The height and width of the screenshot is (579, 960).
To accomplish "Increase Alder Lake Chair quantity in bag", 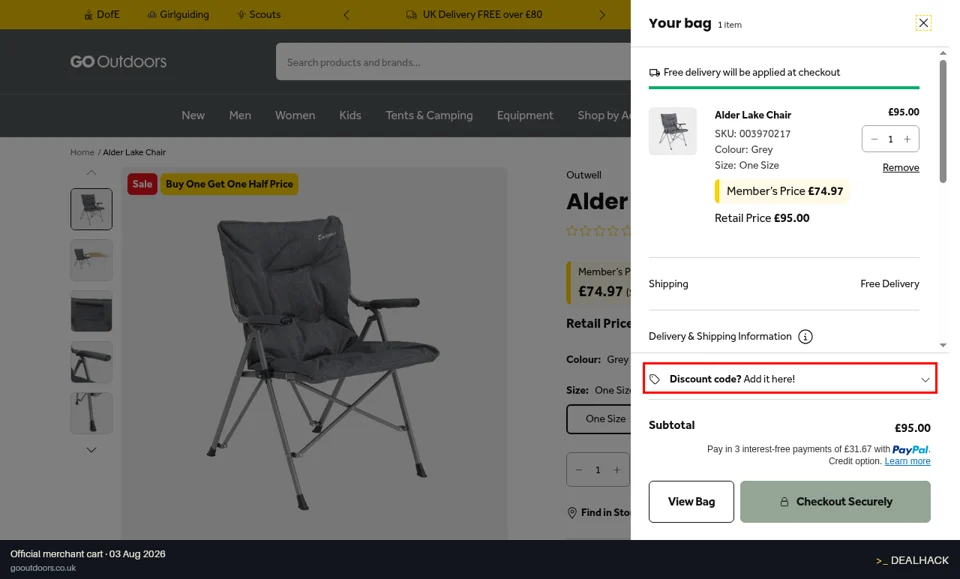I will coord(907,139).
